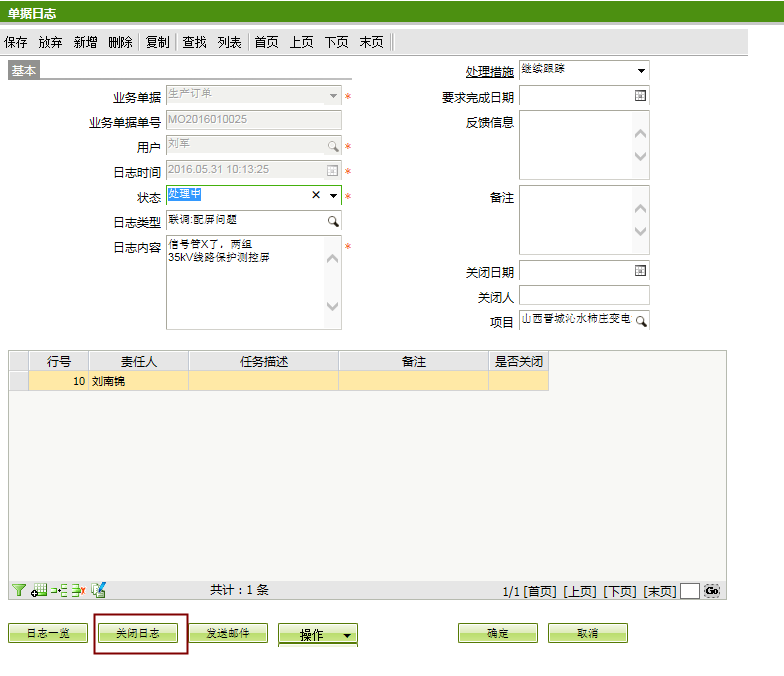Screen dimensions: 784x676
Task: Expand the 状态 dropdown list
Action: click(x=333, y=196)
